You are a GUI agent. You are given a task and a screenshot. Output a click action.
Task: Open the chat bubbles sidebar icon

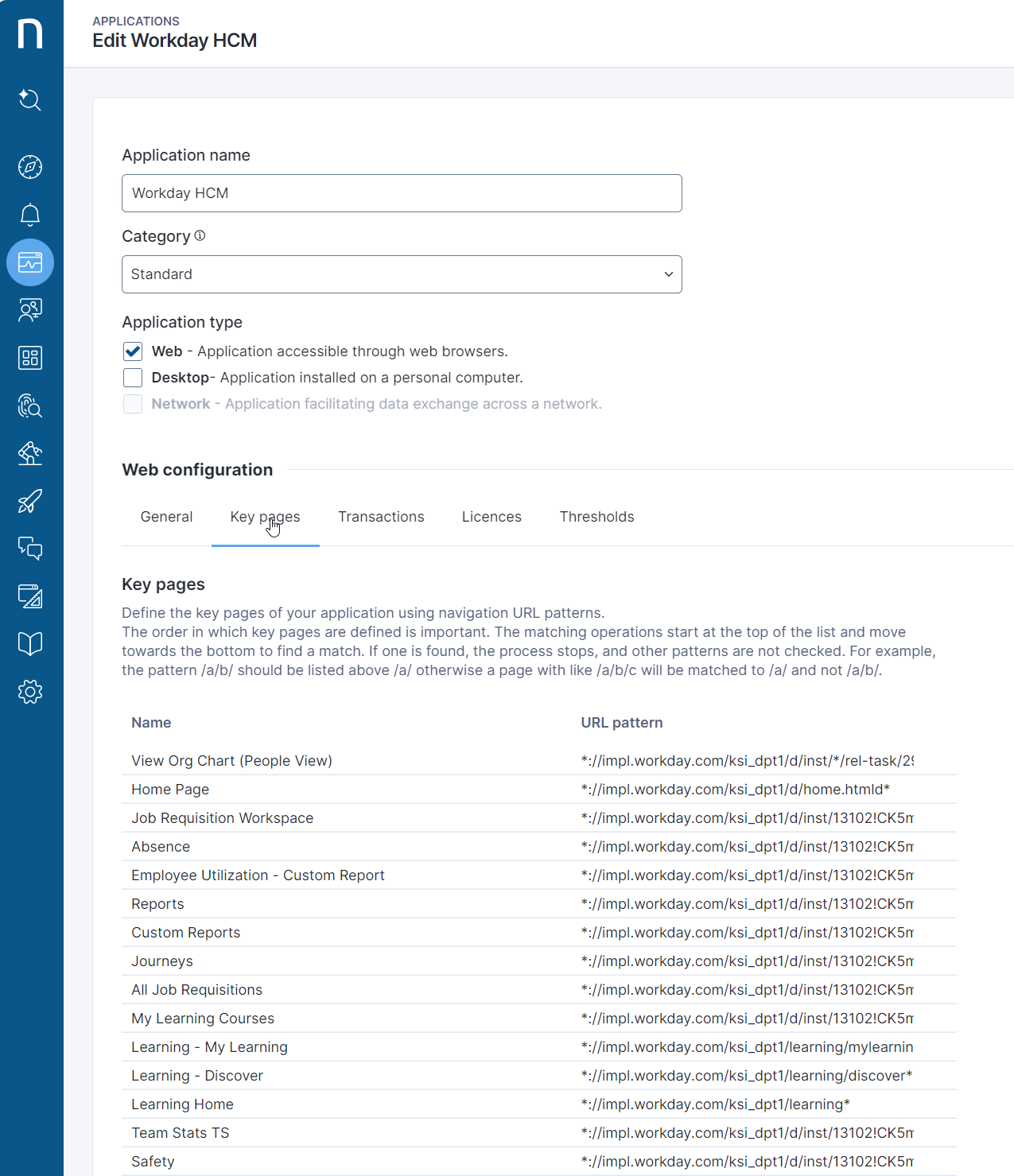click(30, 549)
